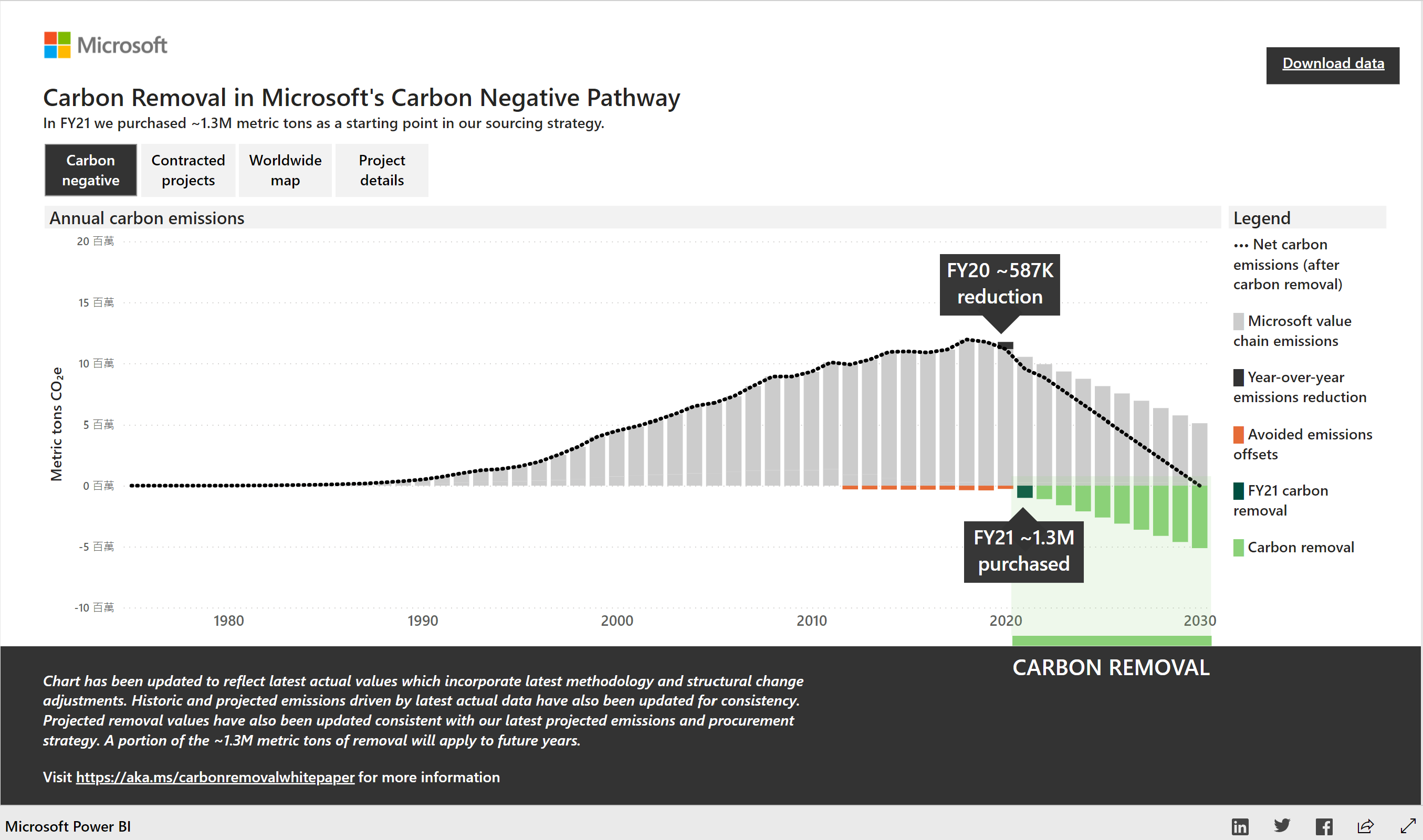
Task: Click the 2010 x-axis label
Action: 812,621
